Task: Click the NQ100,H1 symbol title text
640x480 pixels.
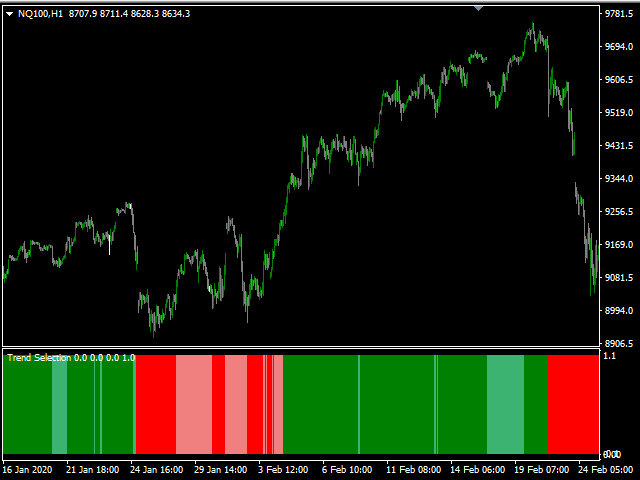Action: (42, 13)
